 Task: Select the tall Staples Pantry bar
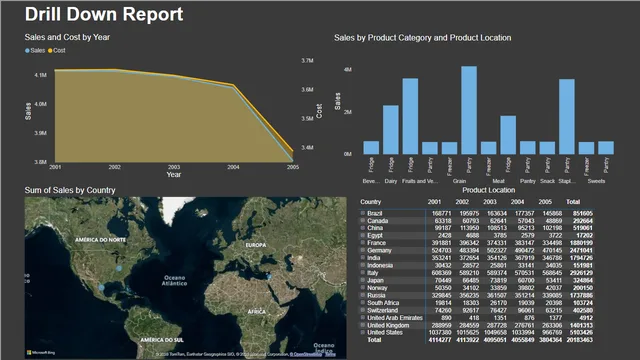(x=567, y=117)
